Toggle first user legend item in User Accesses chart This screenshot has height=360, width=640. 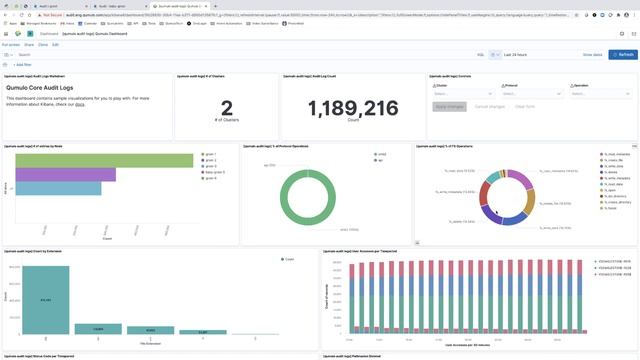(x=612, y=261)
